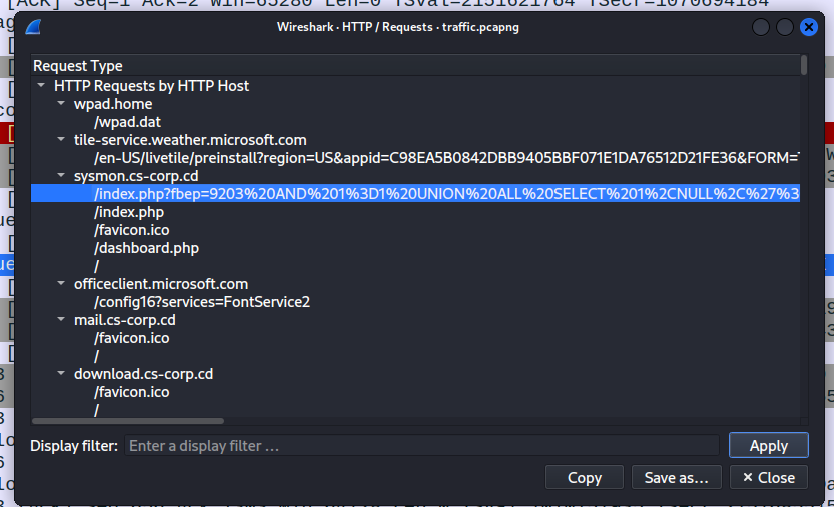Select the / row under download.cs-corp.cd
Image resolution: width=834 pixels, height=507 pixels.
[x=415, y=410]
